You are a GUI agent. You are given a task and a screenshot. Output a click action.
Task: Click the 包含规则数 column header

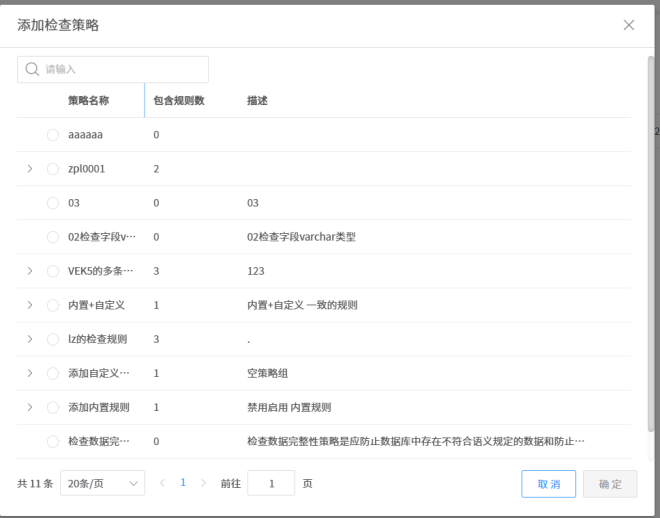179,101
